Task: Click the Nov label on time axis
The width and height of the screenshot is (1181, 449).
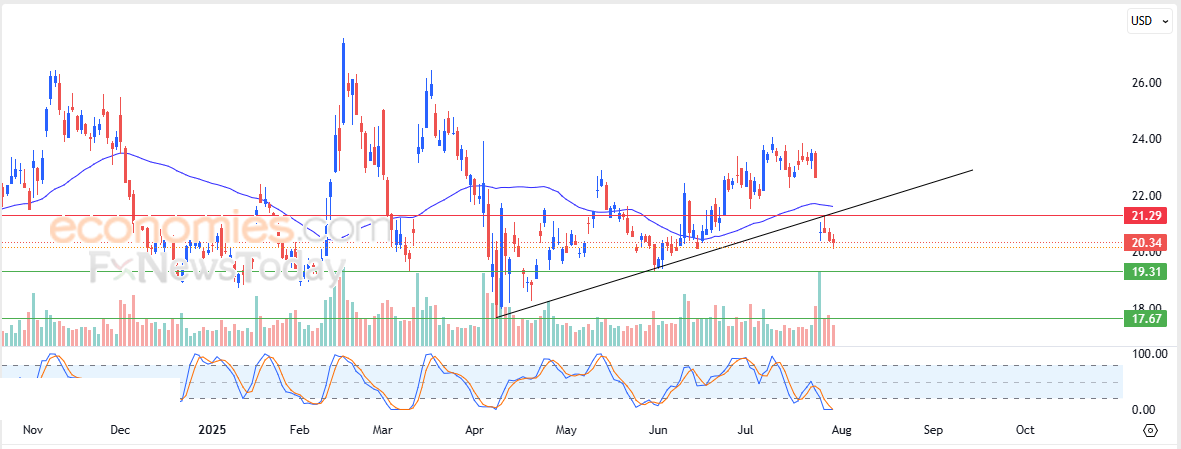Action: point(32,430)
